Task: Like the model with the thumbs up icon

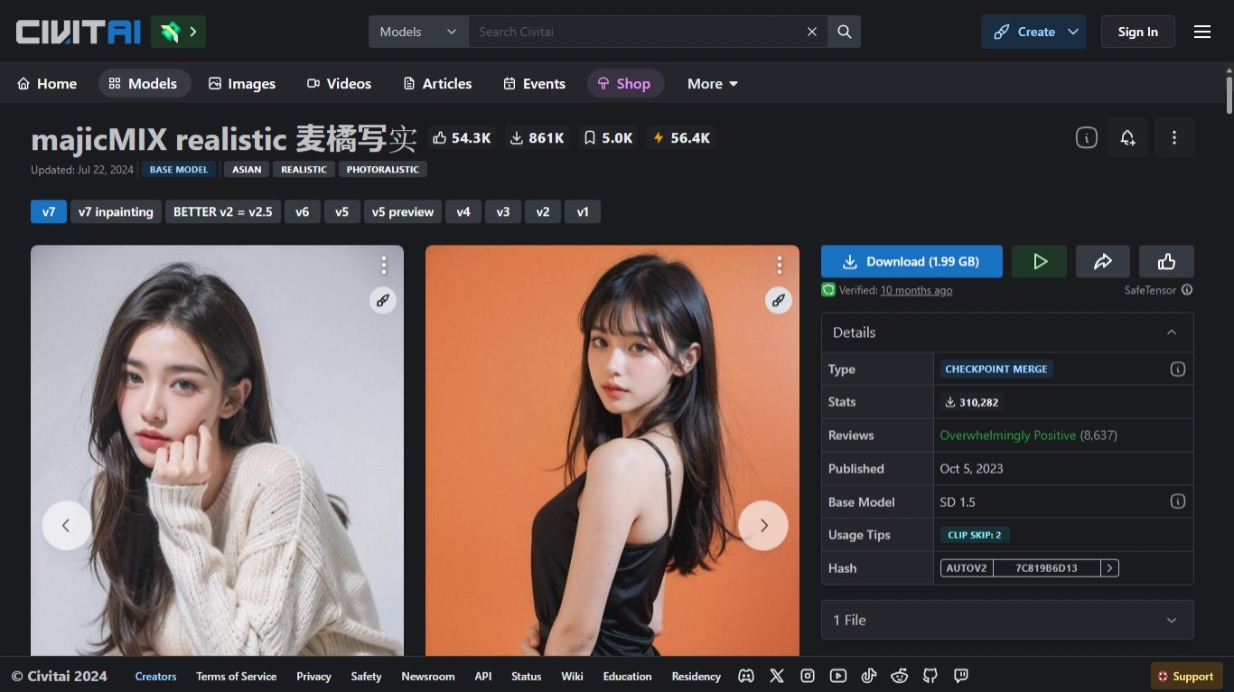Action: click(x=1166, y=261)
